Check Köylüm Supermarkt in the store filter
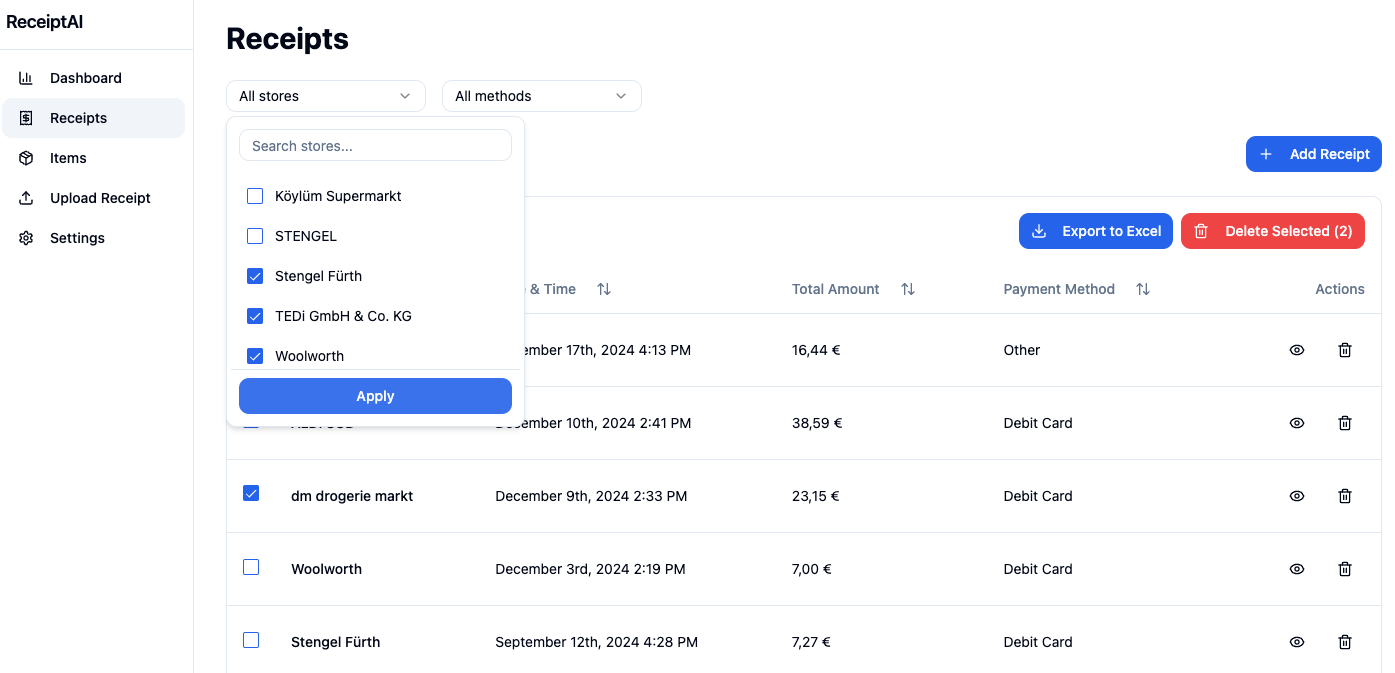Image resolution: width=1395 pixels, height=673 pixels. tap(255, 196)
